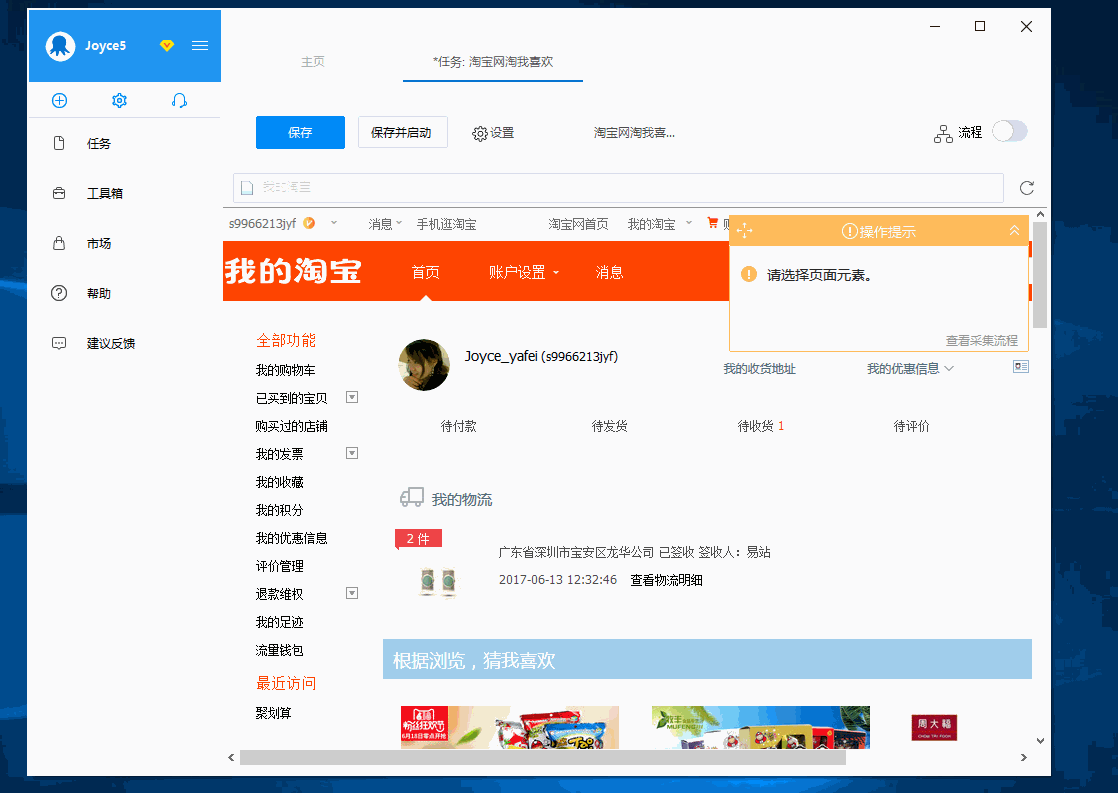Click the snack food promotion banner

click(x=510, y=727)
